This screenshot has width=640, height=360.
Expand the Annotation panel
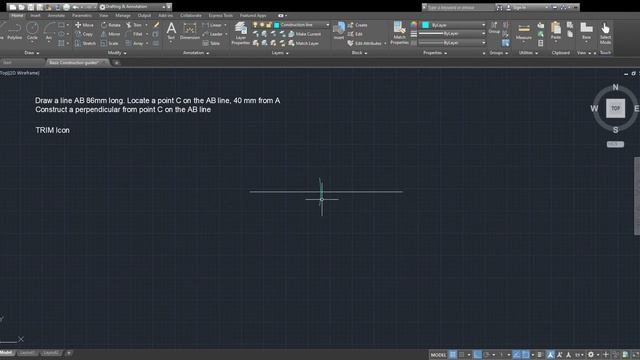(x=196, y=53)
